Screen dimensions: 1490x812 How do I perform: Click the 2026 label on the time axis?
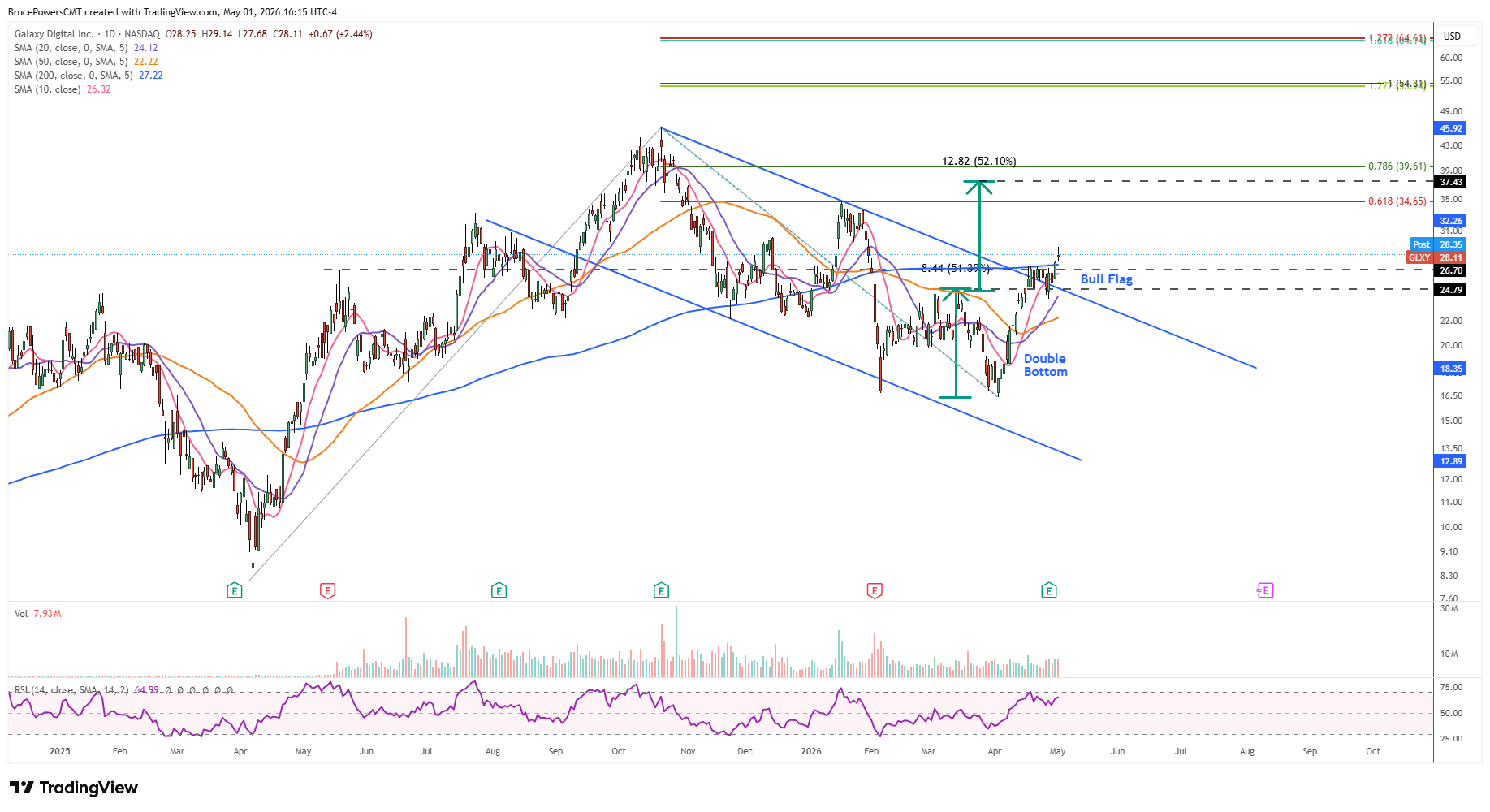click(811, 751)
